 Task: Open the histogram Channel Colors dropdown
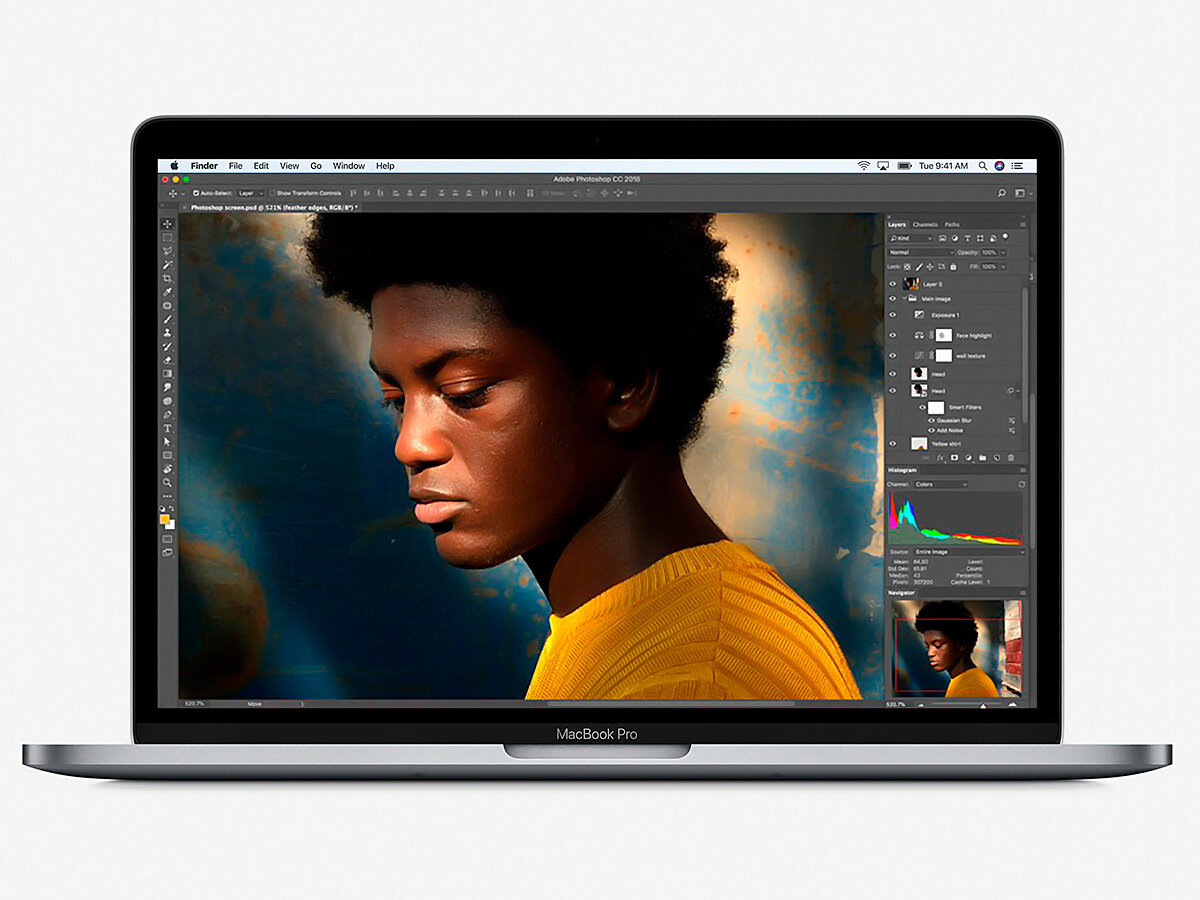point(941,484)
